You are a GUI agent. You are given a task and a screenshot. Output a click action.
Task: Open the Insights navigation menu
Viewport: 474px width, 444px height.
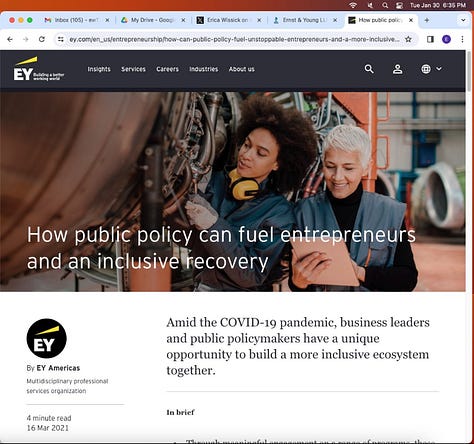[99, 69]
